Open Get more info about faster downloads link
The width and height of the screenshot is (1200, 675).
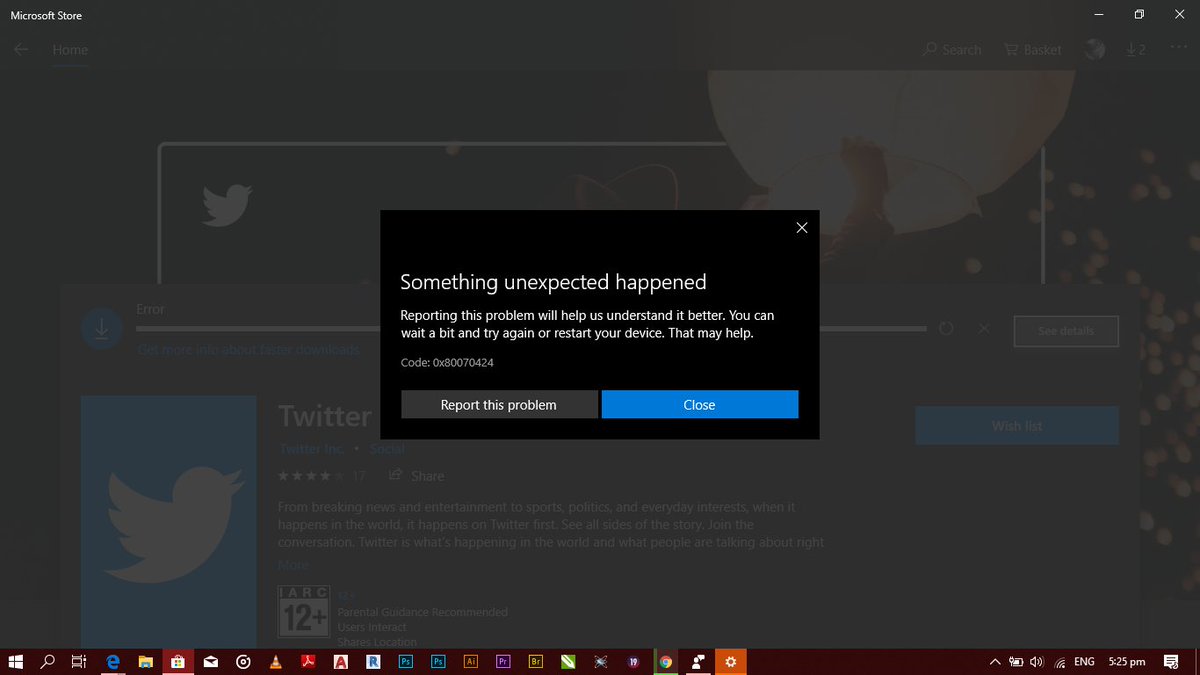tap(248, 350)
